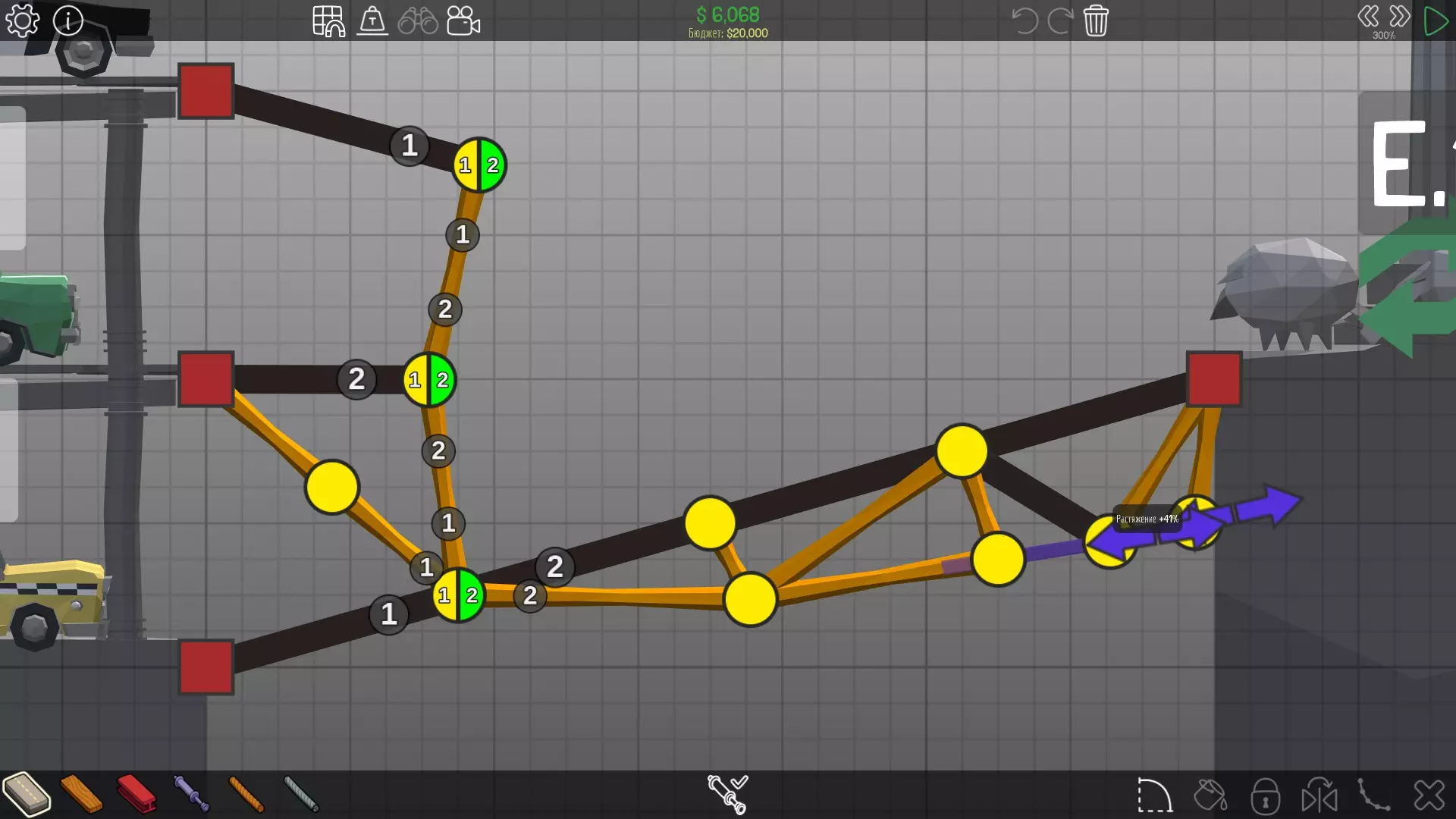Open the settings gear menu

[22, 21]
